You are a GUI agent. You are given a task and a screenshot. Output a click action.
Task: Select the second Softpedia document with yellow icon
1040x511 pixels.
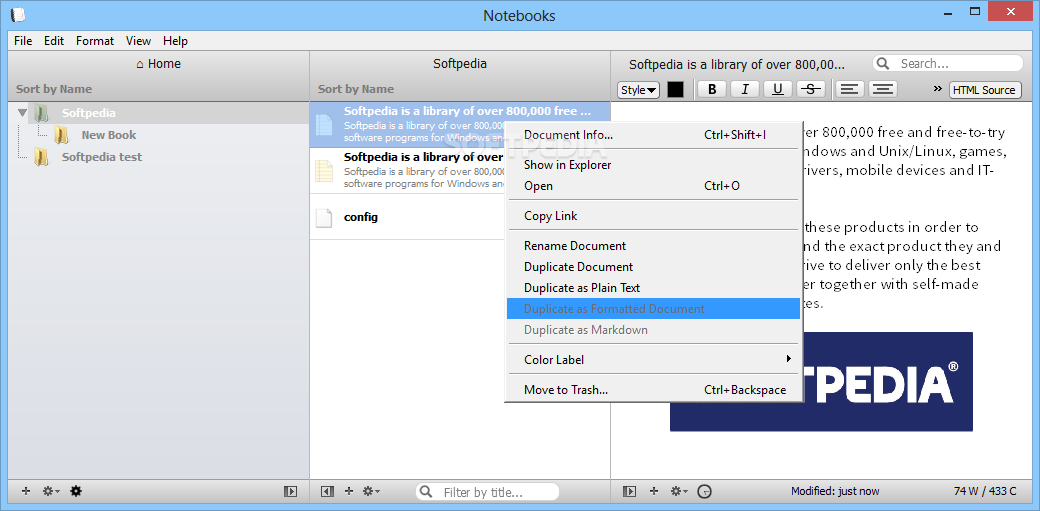point(408,171)
